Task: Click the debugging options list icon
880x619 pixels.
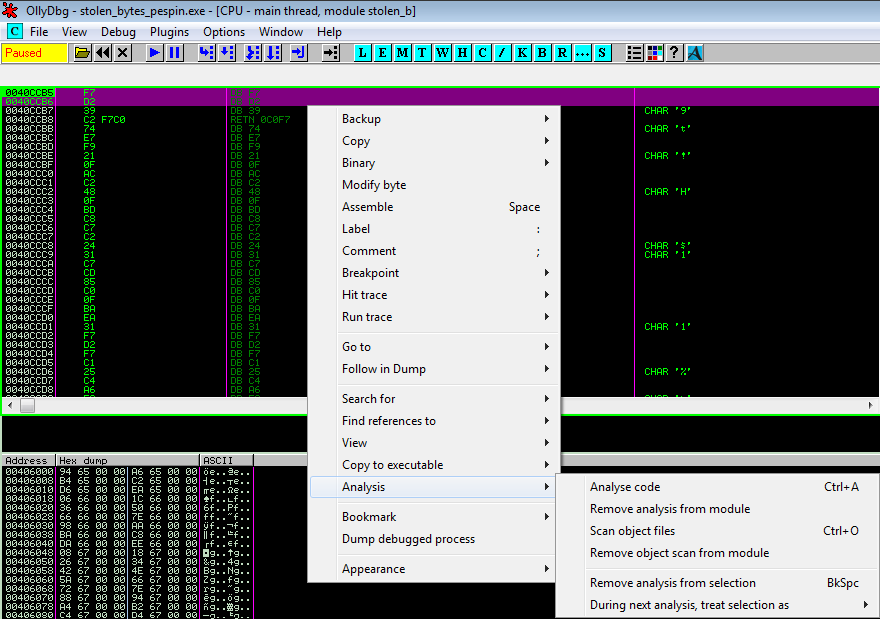Action: 634,53
